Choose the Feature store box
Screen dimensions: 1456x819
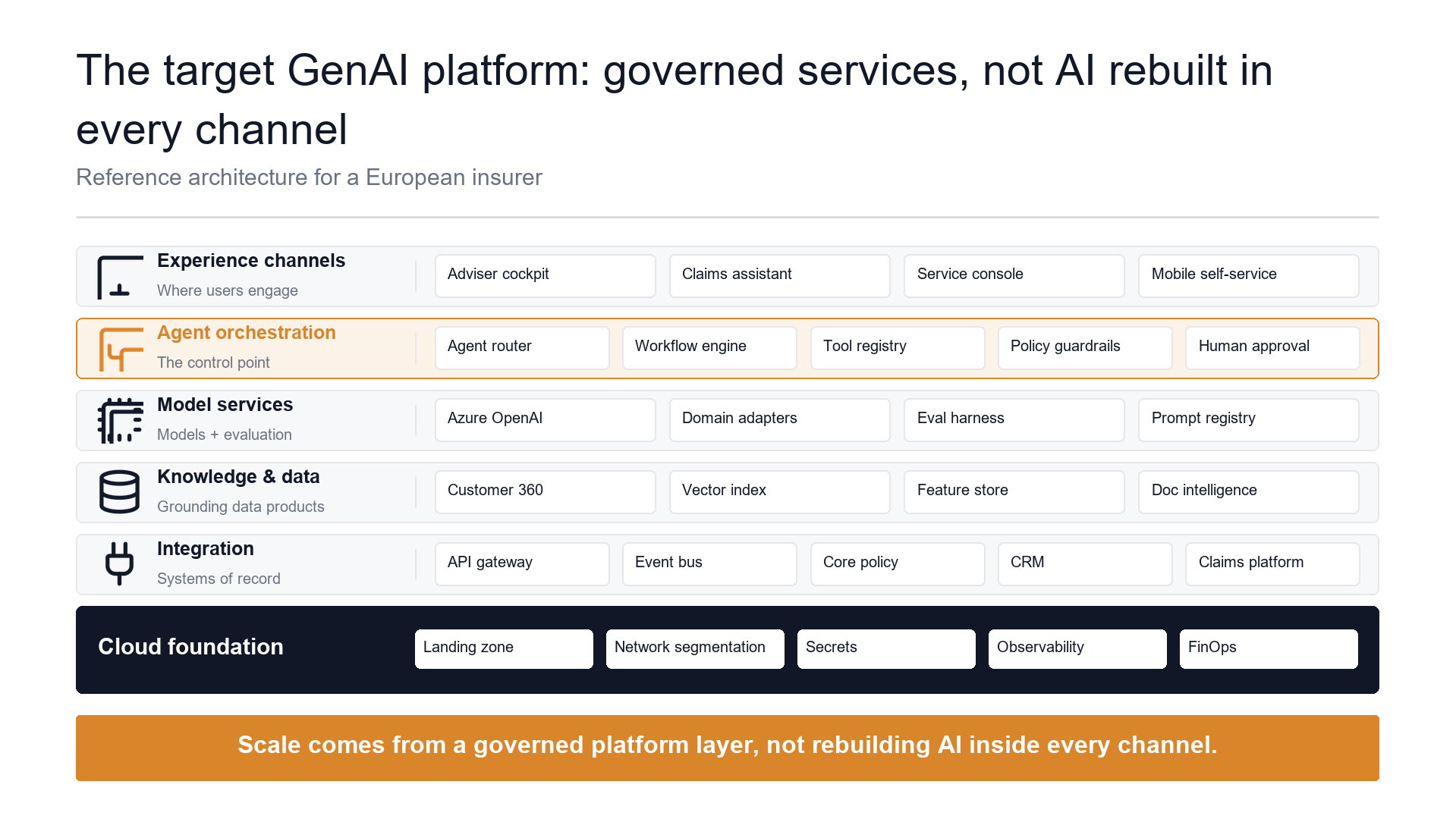point(1014,492)
